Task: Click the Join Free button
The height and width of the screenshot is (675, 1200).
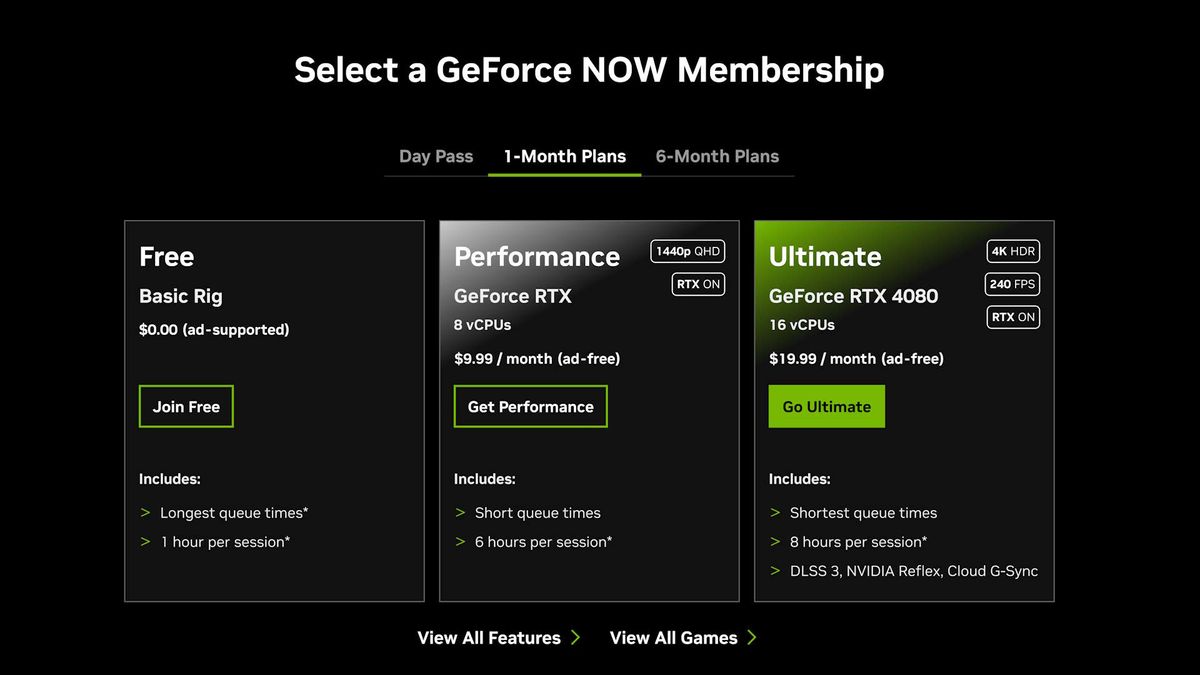Action: pyautogui.click(x=186, y=406)
